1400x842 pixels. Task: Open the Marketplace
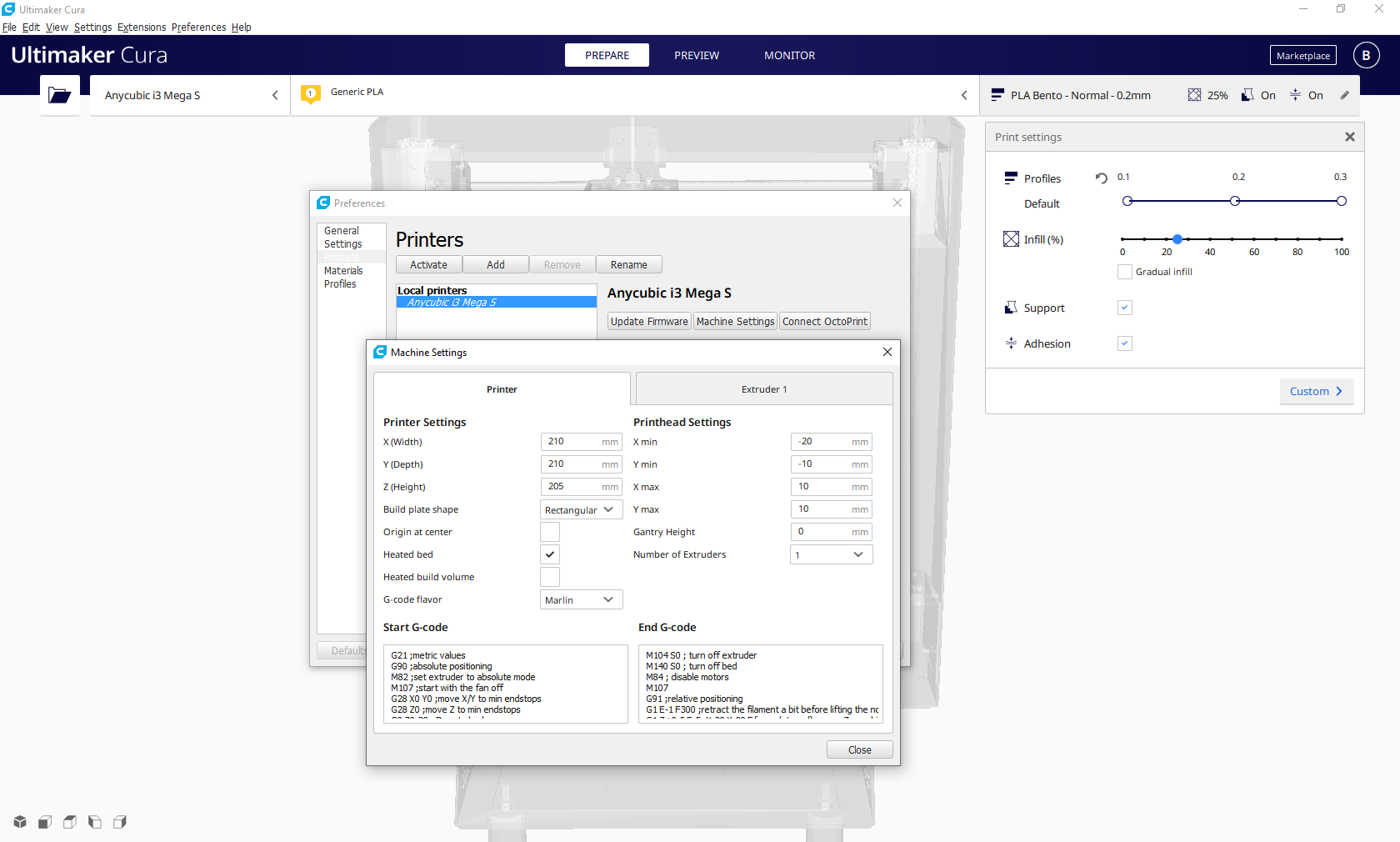tap(1303, 55)
